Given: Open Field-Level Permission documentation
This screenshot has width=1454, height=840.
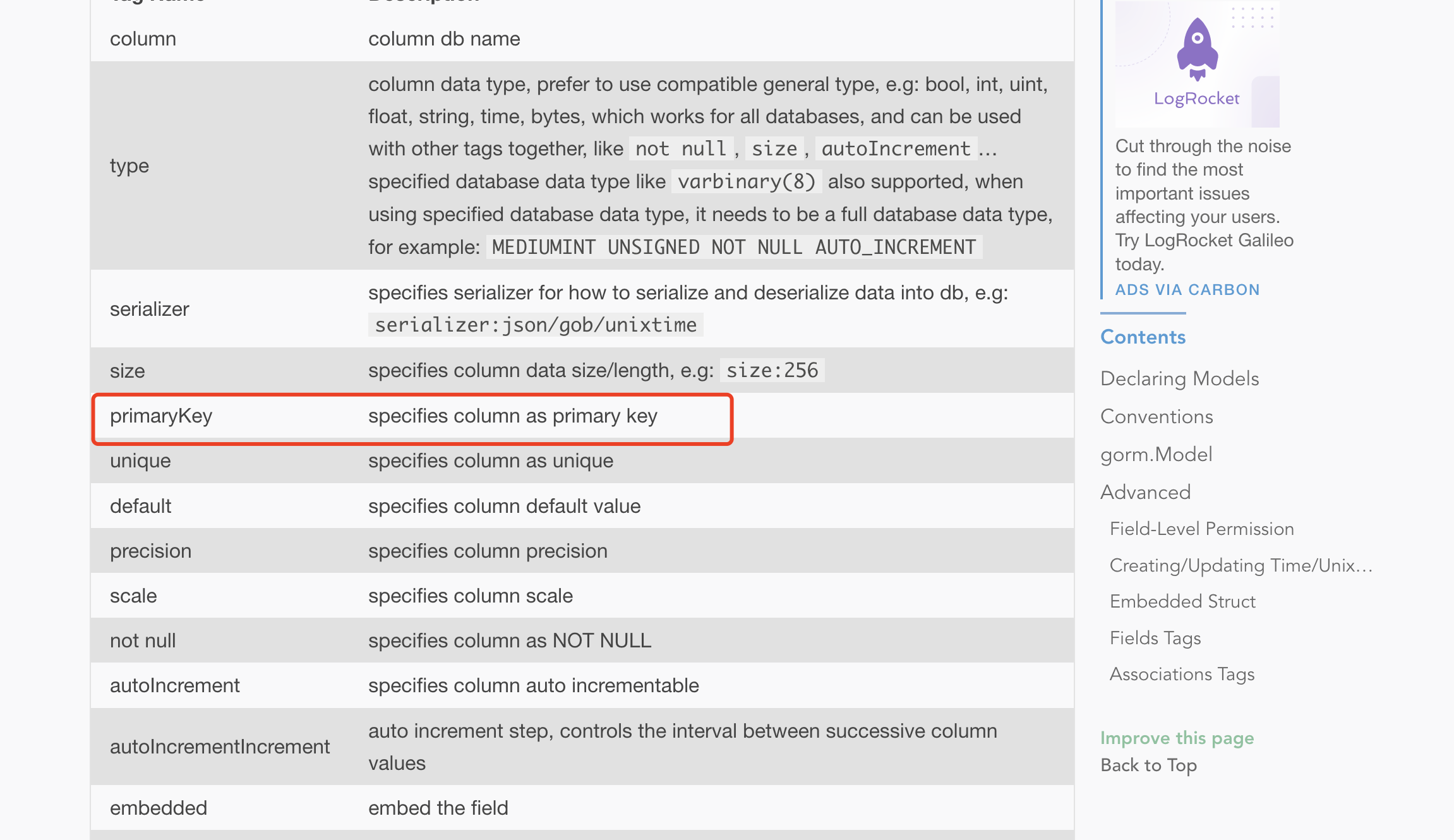Looking at the screenshot, I should pyautogui.click(x=1201, y=528).
